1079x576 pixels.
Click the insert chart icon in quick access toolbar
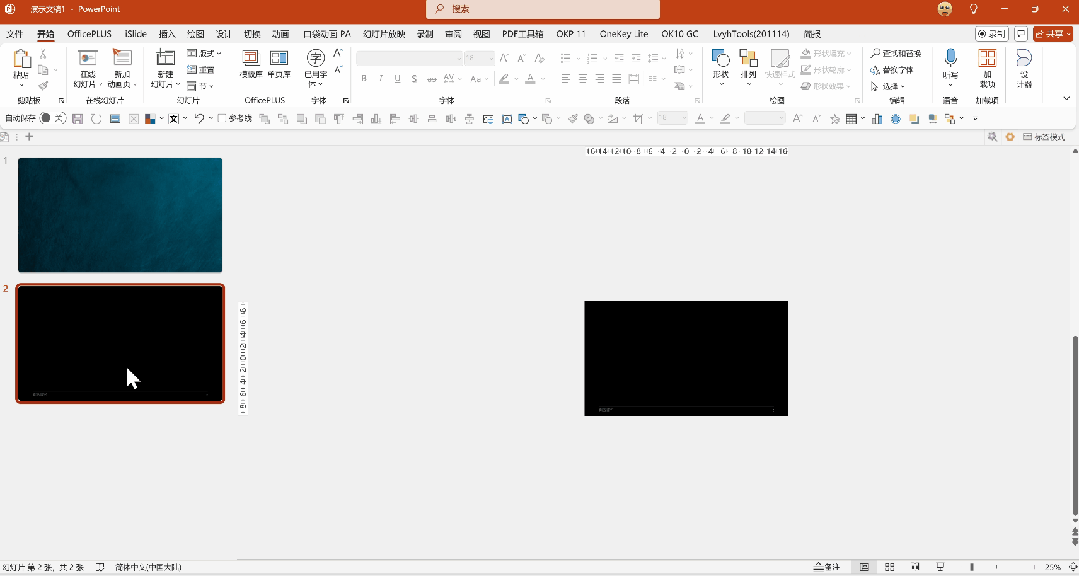[877, 119]
